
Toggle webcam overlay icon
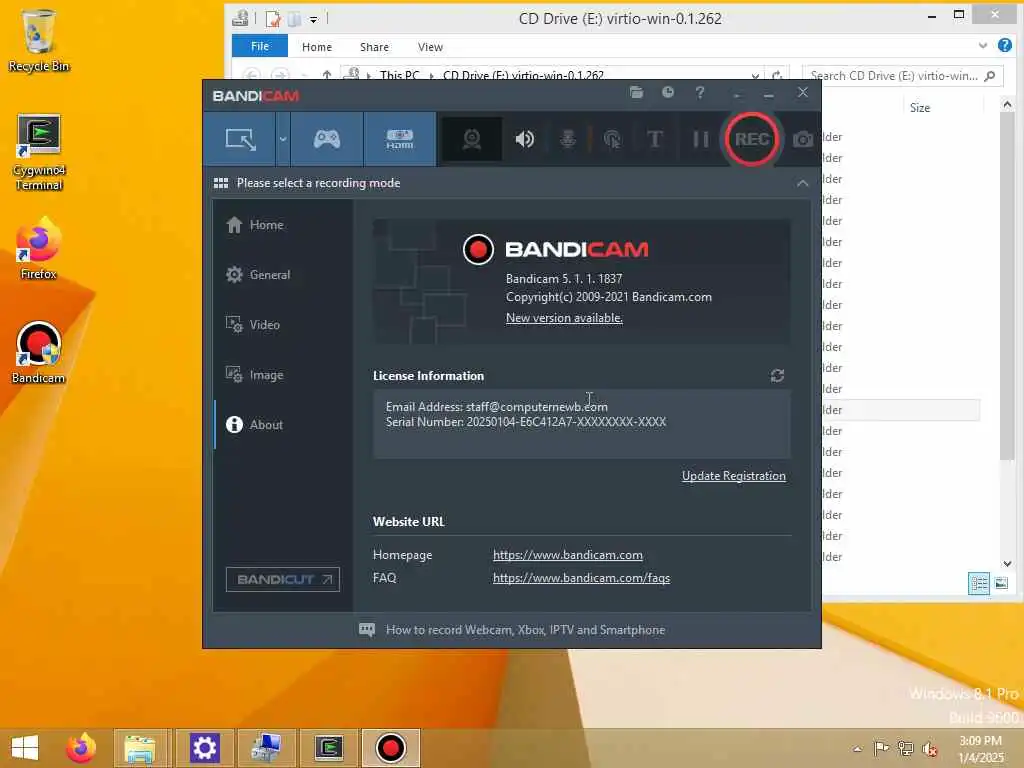pyautogui.click(x=472, y=138)
